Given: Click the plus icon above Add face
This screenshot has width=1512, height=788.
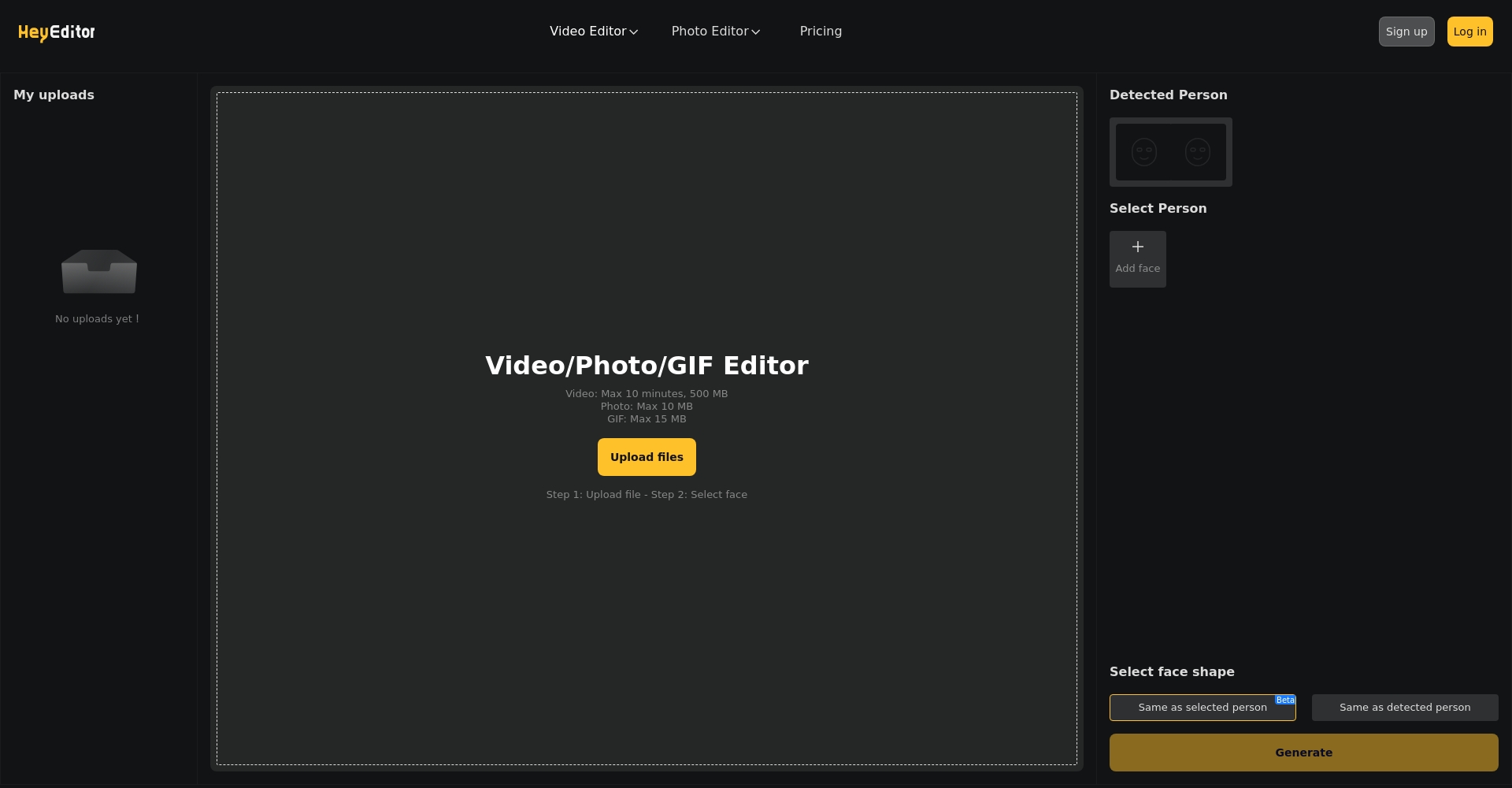Looking at the screenshot, I should coord(1137,247).
